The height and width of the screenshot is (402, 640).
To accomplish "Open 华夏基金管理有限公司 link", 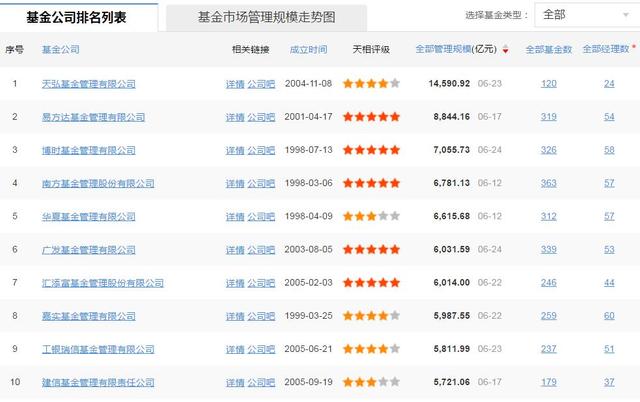I will point(89,216).
